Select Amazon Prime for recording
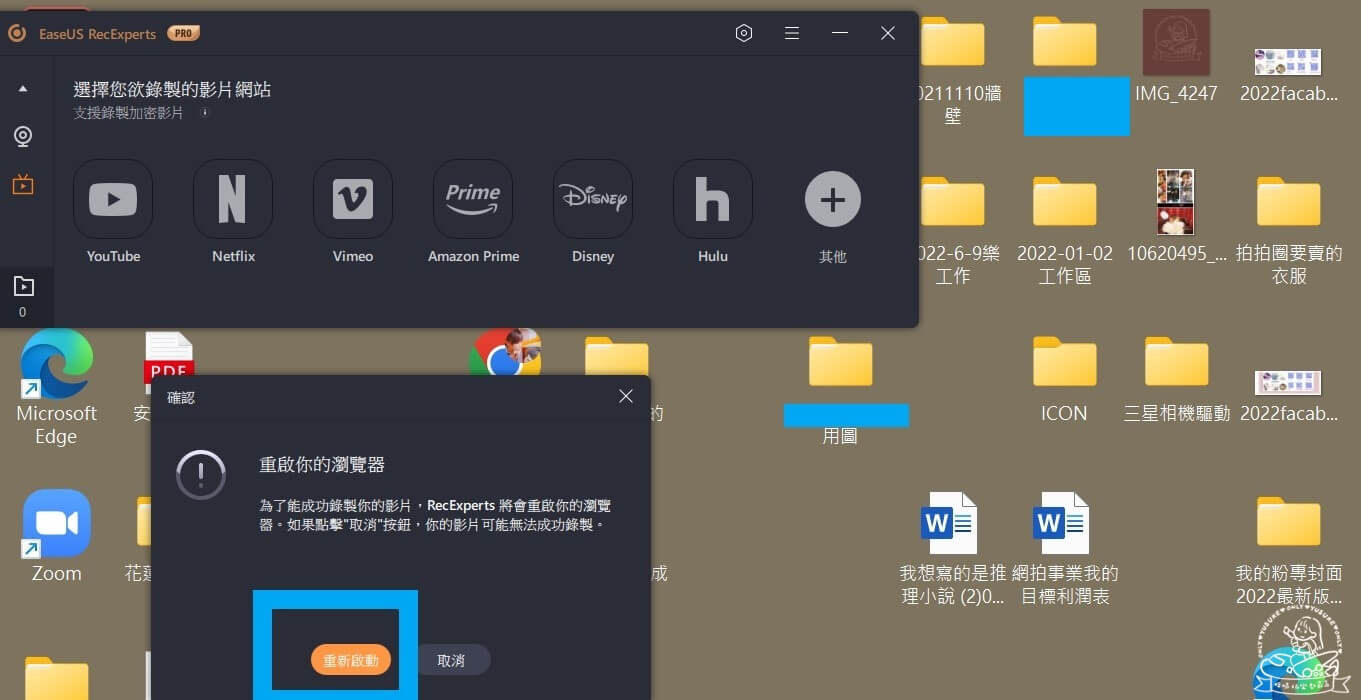 (472, 198)
